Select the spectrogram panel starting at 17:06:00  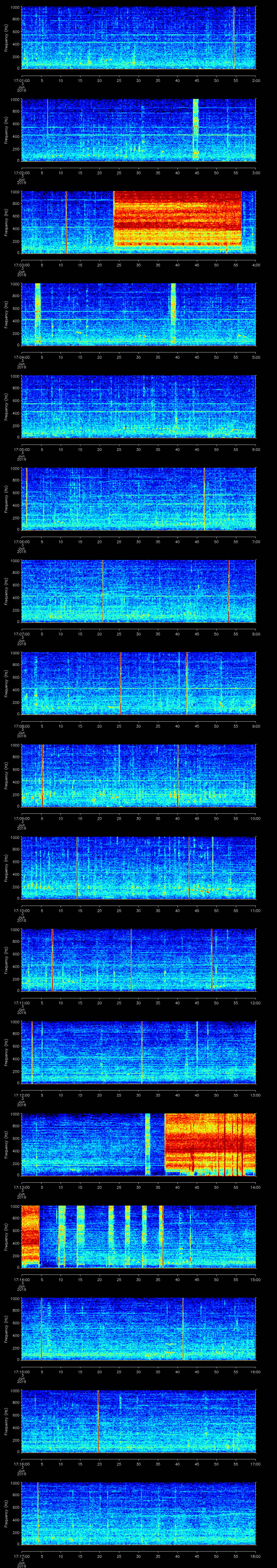[x=138, y=499]
